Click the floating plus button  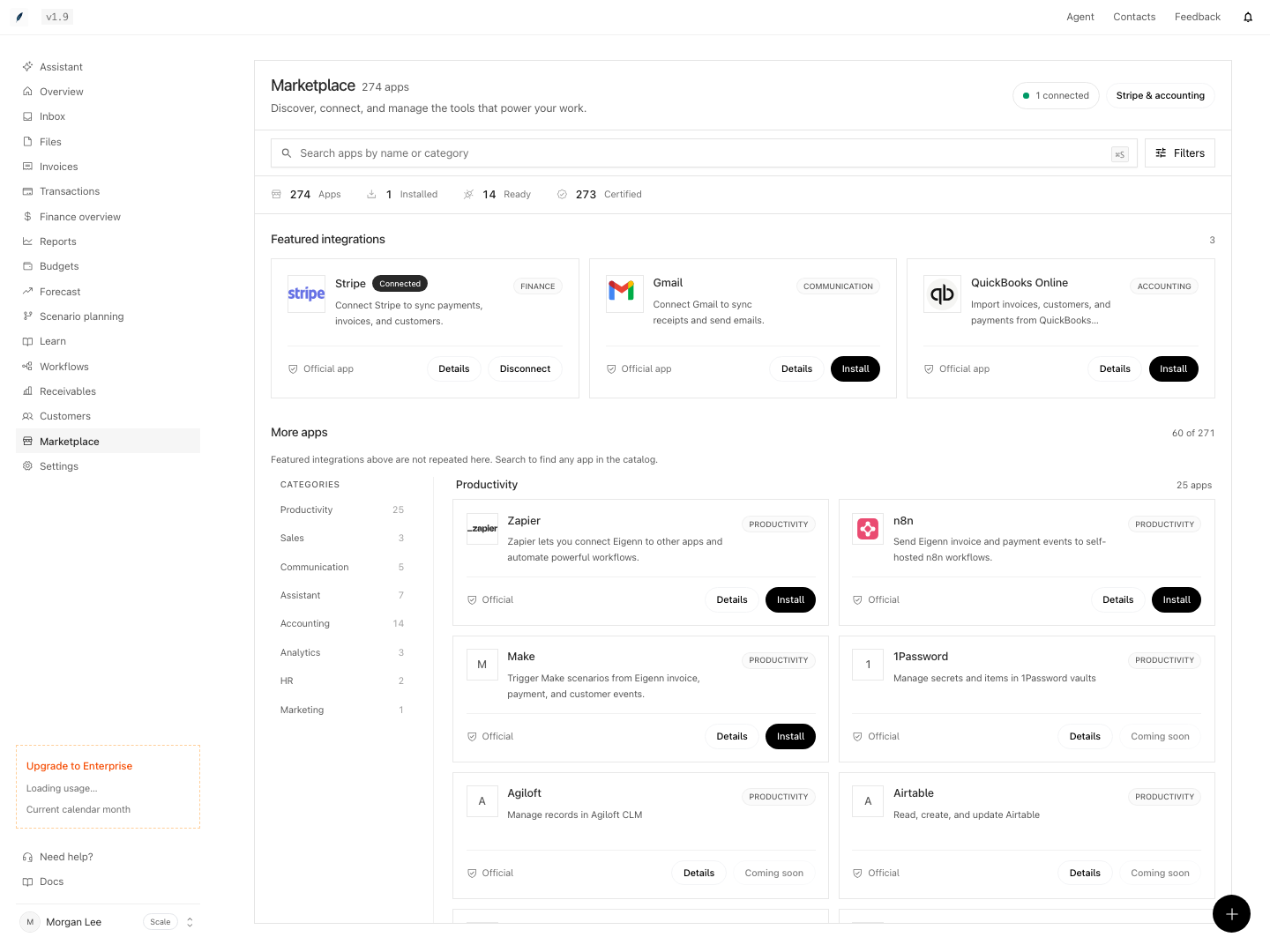tap(1231, 913)
